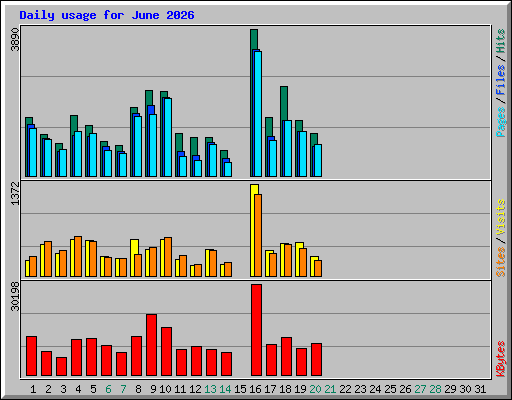This screenshot has width=512, height=400.
Task: Click the tallest green Hits bar for day 16
Action: (254, 39)
